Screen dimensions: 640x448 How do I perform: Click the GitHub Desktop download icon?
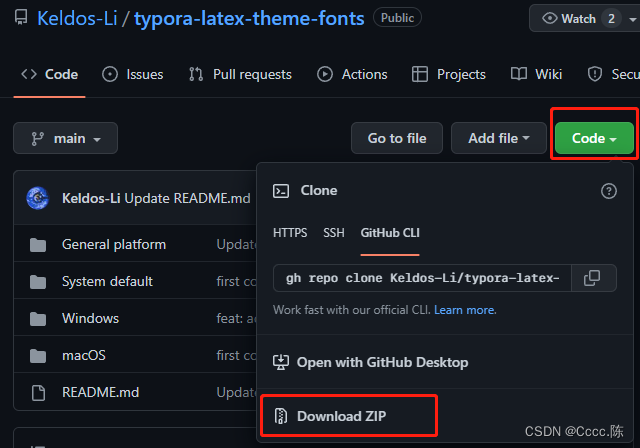(x=281, y=362)
